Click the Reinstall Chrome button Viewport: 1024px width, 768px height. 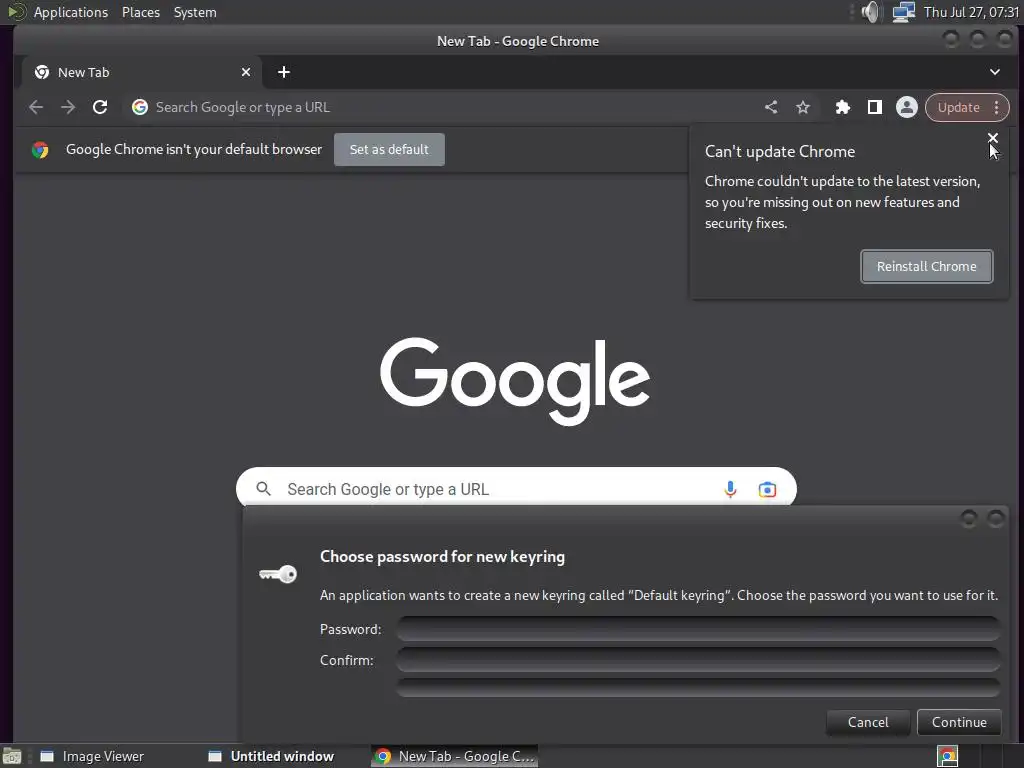pyautogui.click(x=927, y=266)
